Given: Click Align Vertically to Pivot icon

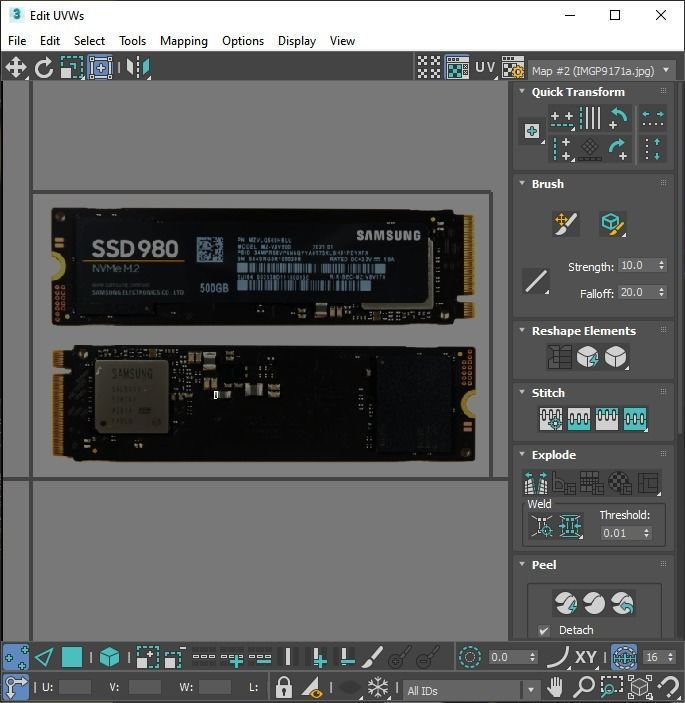Looking at the screenshot, I should tap(562, 149).
